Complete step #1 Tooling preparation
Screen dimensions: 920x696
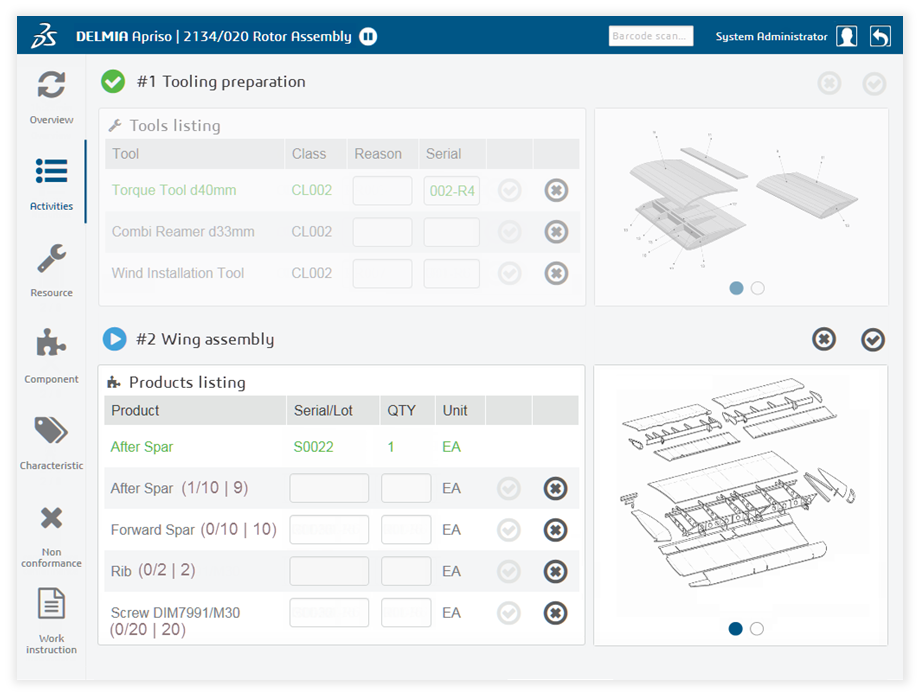pos(874,83)
